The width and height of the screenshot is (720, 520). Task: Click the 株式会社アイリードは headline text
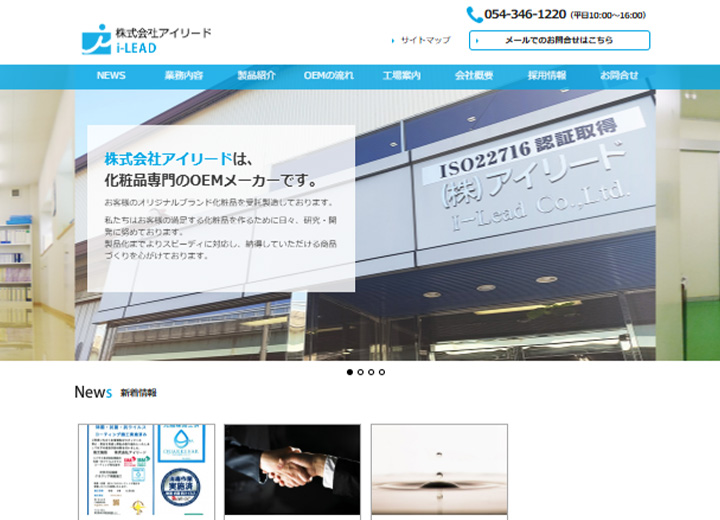(179, 159)
